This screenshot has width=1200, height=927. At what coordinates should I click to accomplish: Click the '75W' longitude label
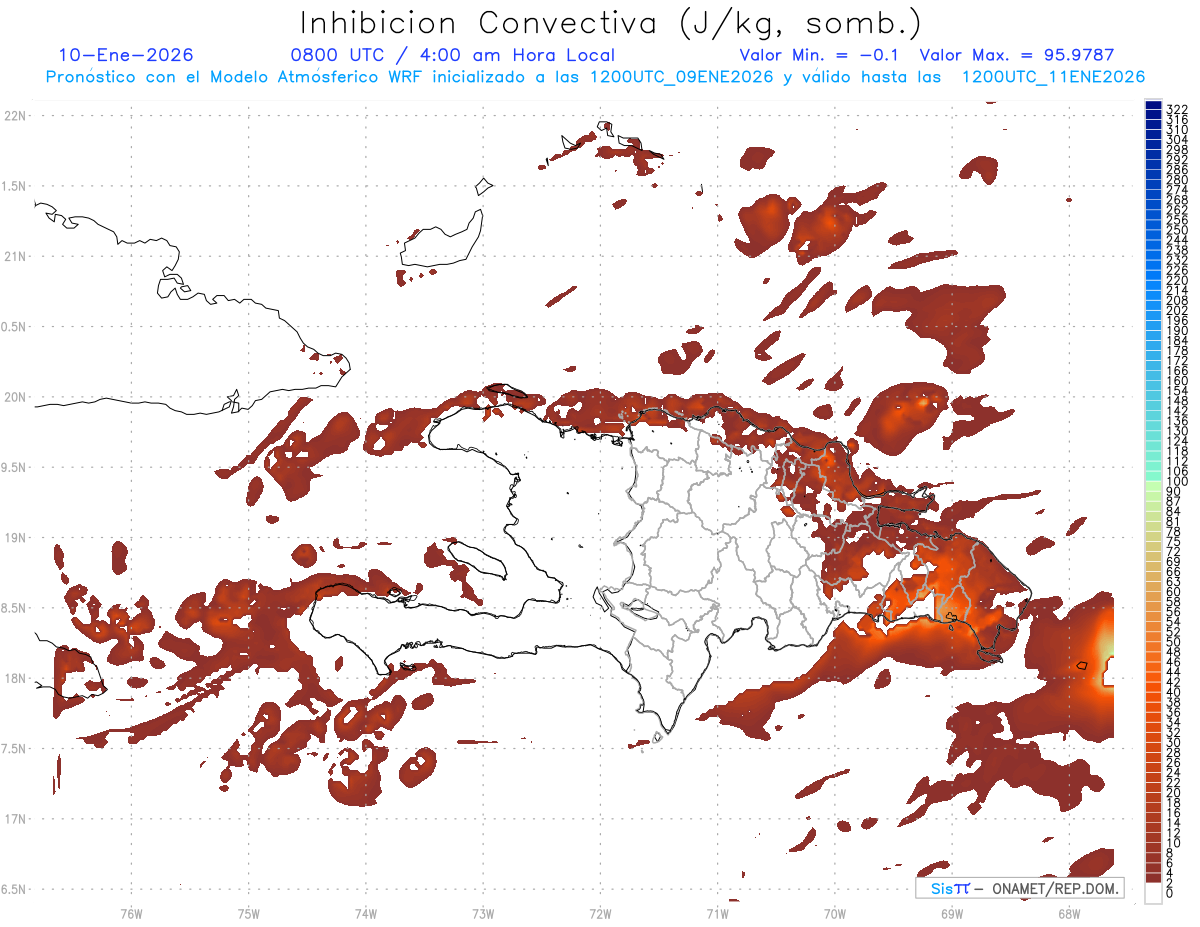click(x=248, y=913)
